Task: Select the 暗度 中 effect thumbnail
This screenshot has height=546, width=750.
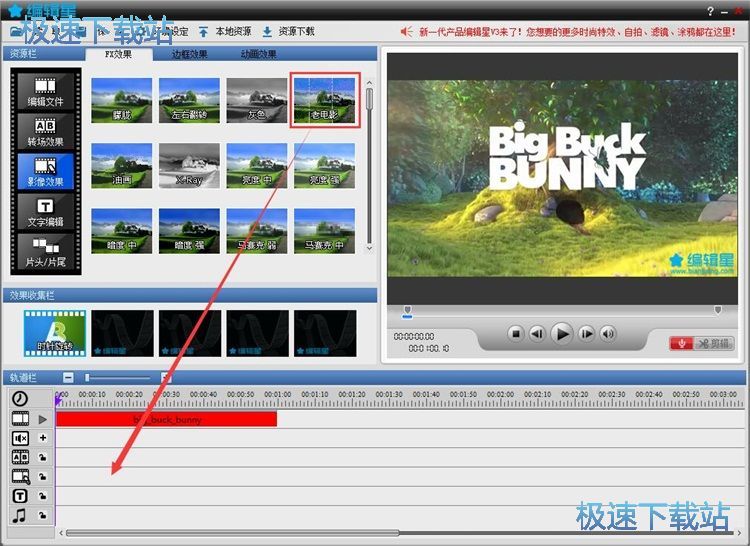Action: pyautogui.click(x=121, y=231)
